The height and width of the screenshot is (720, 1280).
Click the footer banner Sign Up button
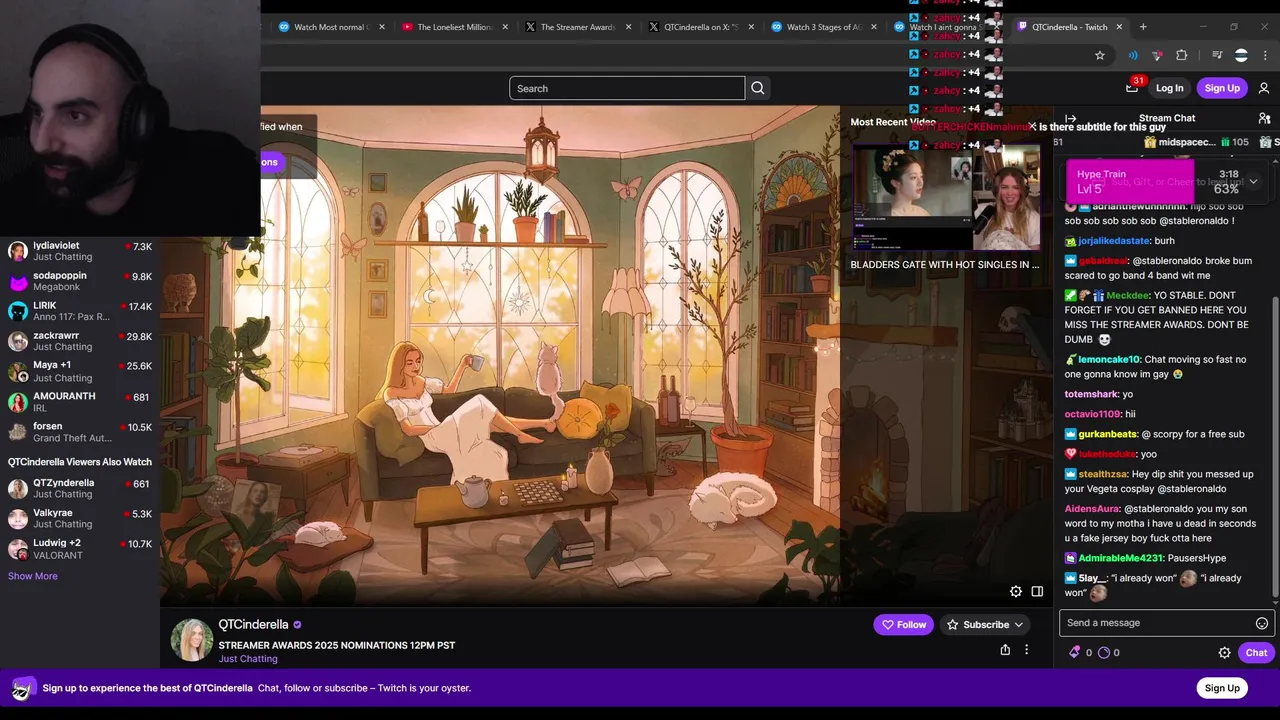[x=1222, y=688]
